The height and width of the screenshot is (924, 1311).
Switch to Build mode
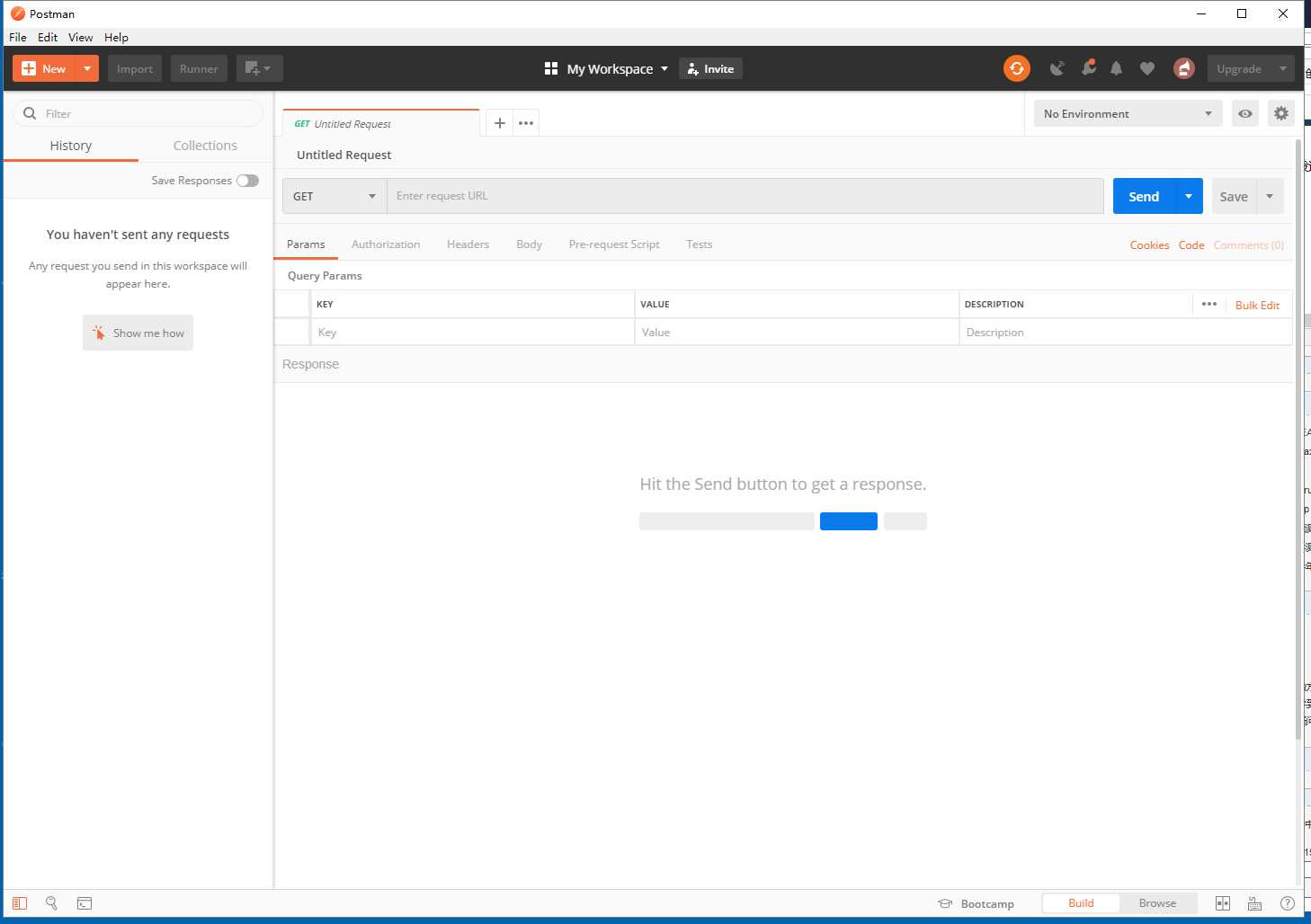point(1081,903)
